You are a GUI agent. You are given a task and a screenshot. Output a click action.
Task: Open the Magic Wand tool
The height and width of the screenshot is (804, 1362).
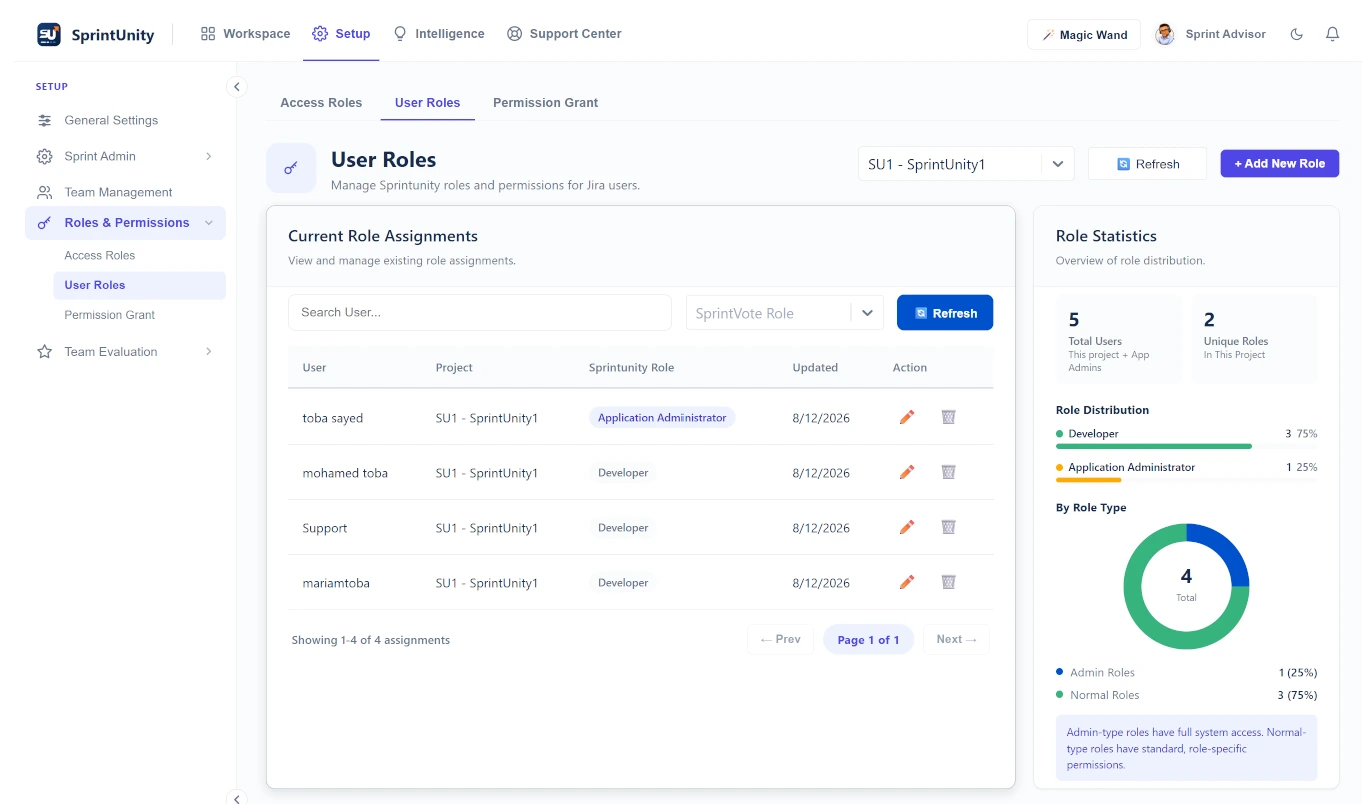[1084, 34]
